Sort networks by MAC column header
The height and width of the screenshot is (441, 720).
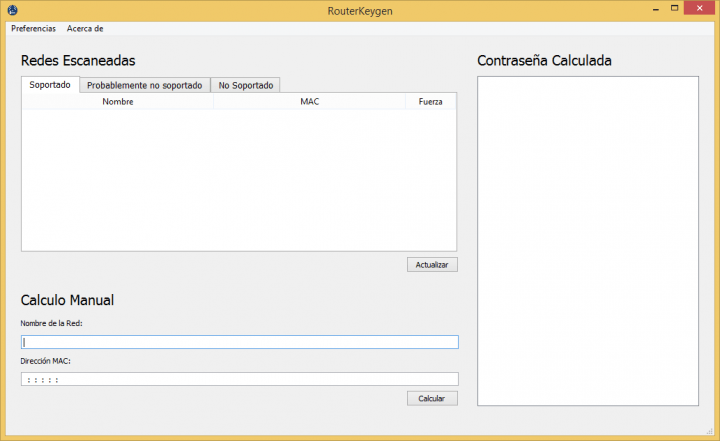(309, 102)
